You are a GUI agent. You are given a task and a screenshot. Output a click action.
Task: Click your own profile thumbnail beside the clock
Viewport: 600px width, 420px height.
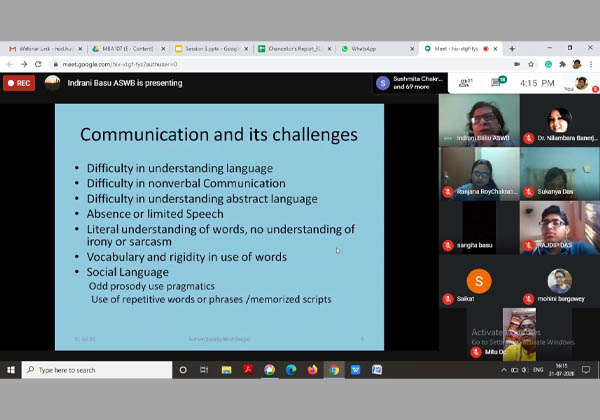(x=582, y=83)
